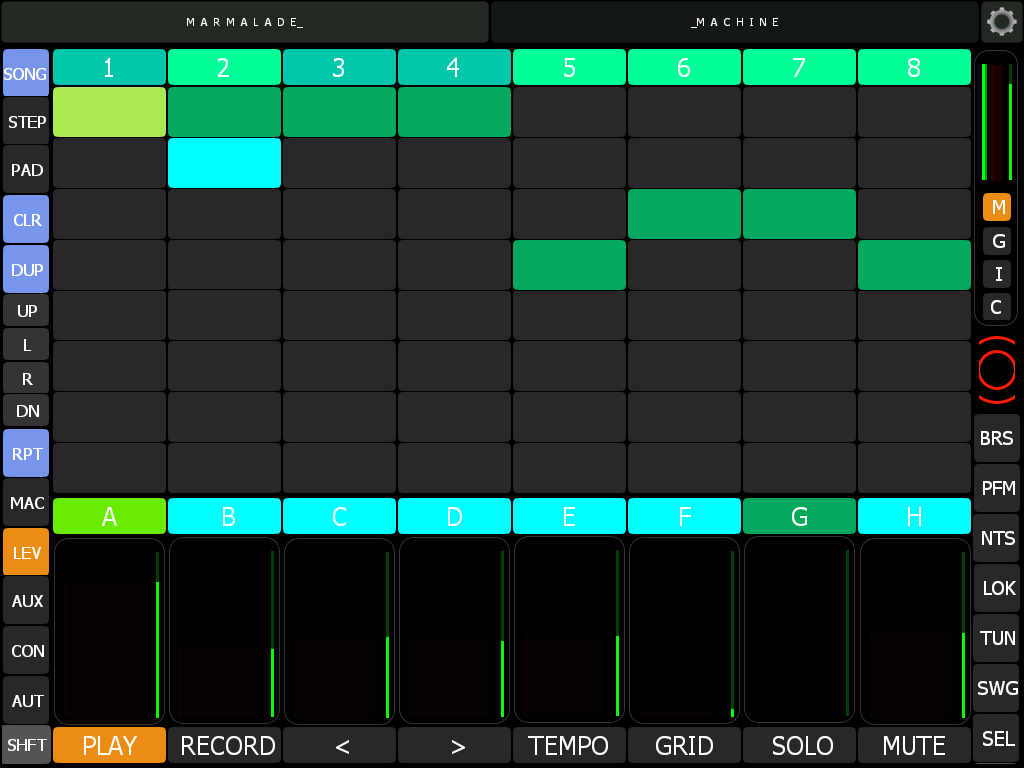Switch to SONG mode
This screenshot has width=1024, height=768.
click(x=26, y=74)
